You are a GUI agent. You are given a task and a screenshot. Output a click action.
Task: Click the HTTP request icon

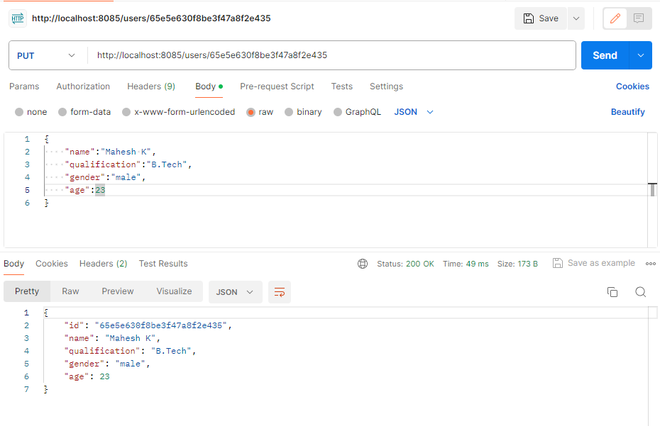click(x=17, y=18)
